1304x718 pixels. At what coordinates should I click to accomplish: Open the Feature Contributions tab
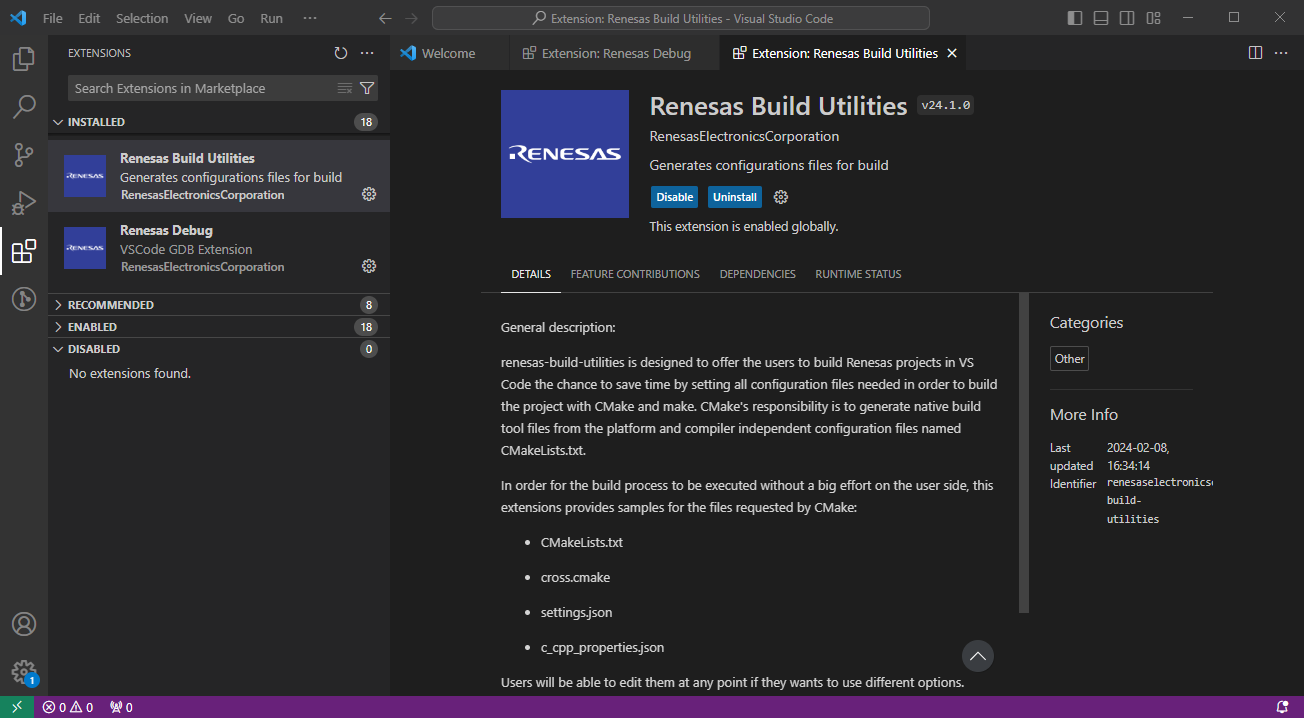635,274
